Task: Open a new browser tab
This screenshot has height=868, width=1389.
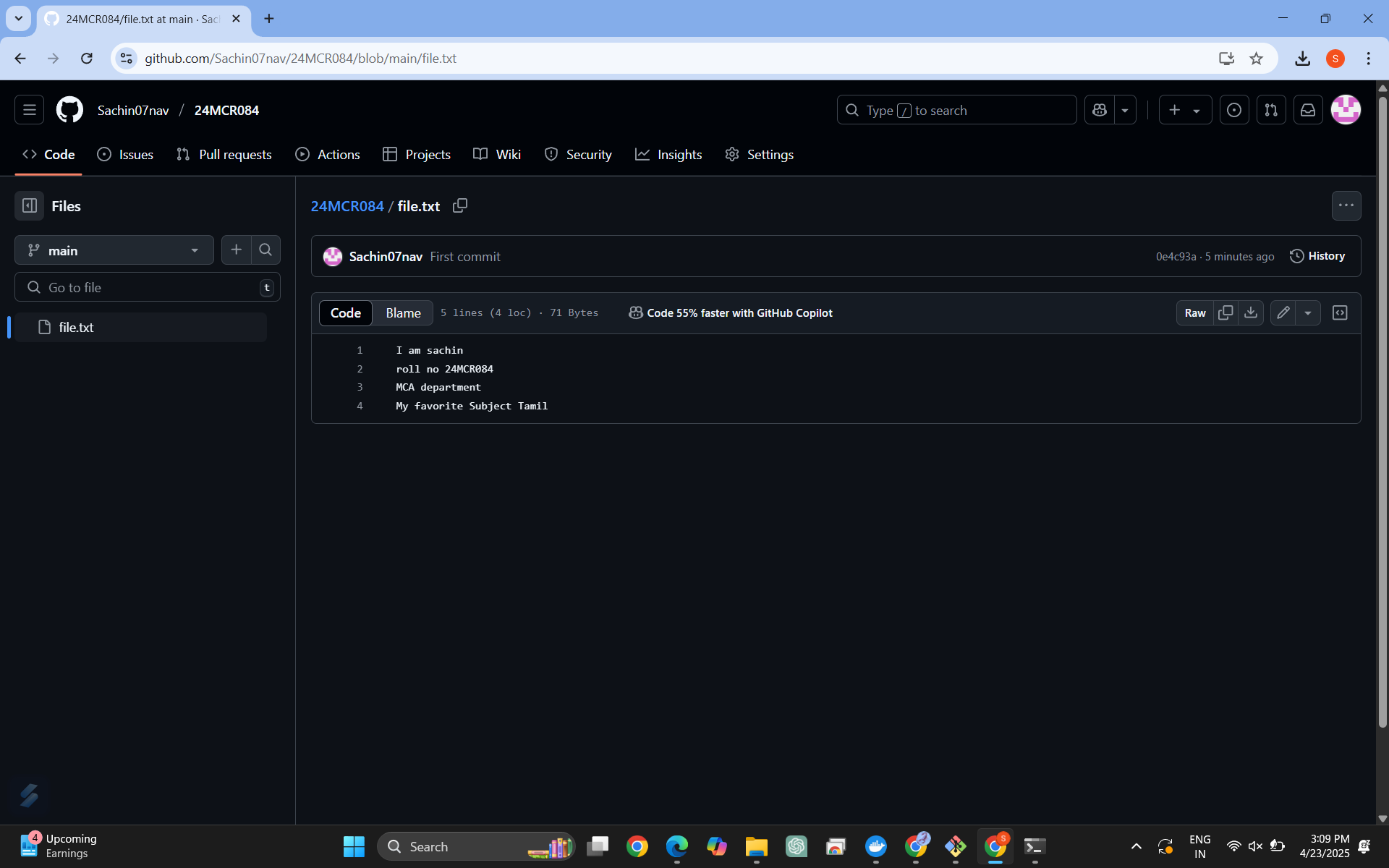Action: [x=269, y=19]
